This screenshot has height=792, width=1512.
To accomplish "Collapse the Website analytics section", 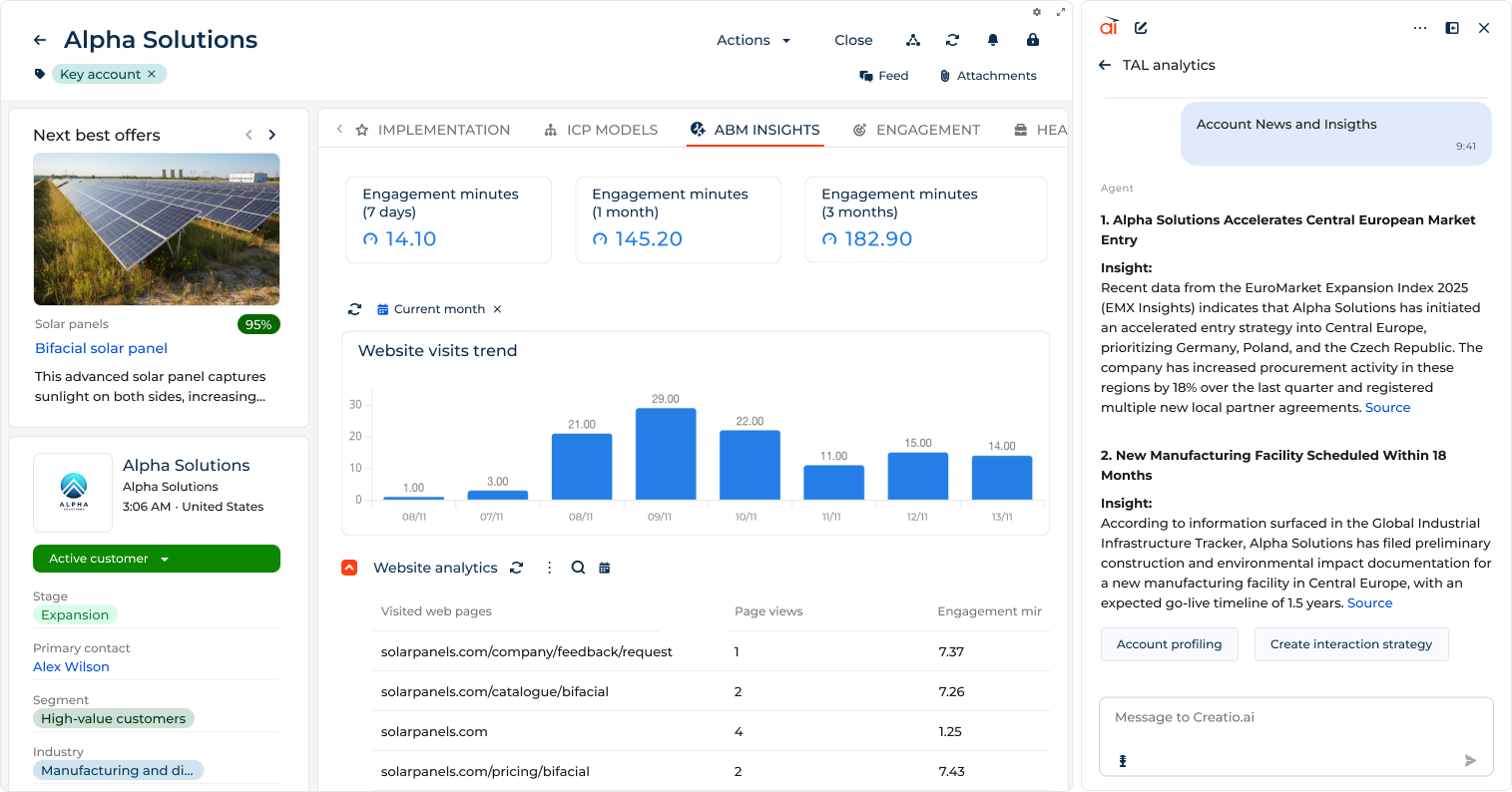I will coord(349,567).
